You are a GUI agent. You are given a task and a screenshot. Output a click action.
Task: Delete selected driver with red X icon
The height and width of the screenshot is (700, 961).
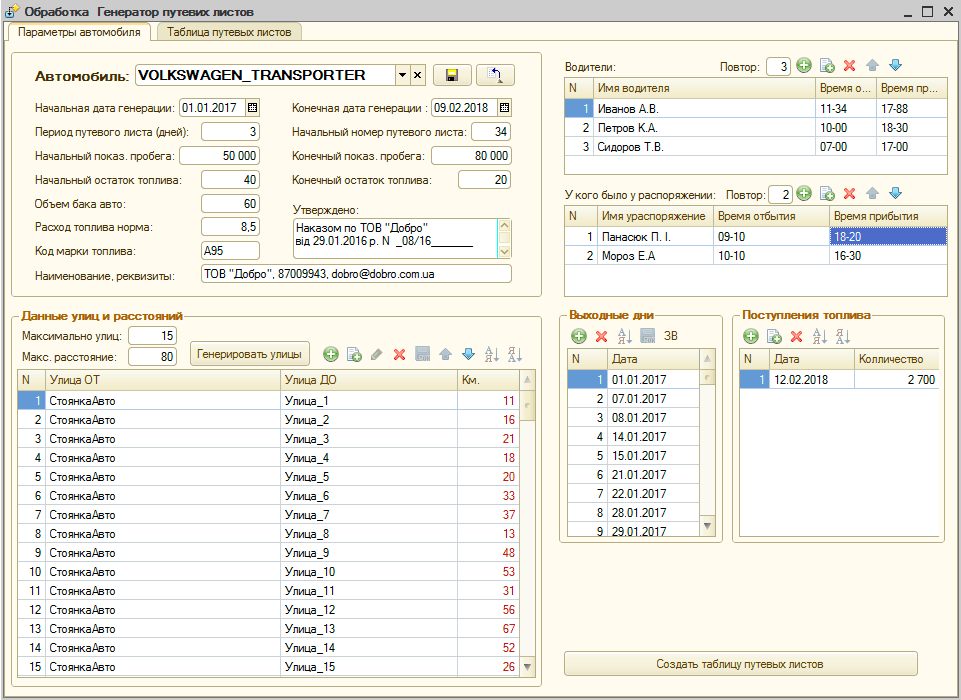coord(849,66)
